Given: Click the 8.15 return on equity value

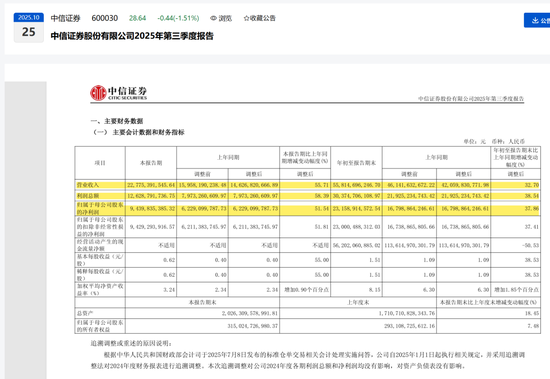Looking at the screenshot, I should [x=375, y=290].
